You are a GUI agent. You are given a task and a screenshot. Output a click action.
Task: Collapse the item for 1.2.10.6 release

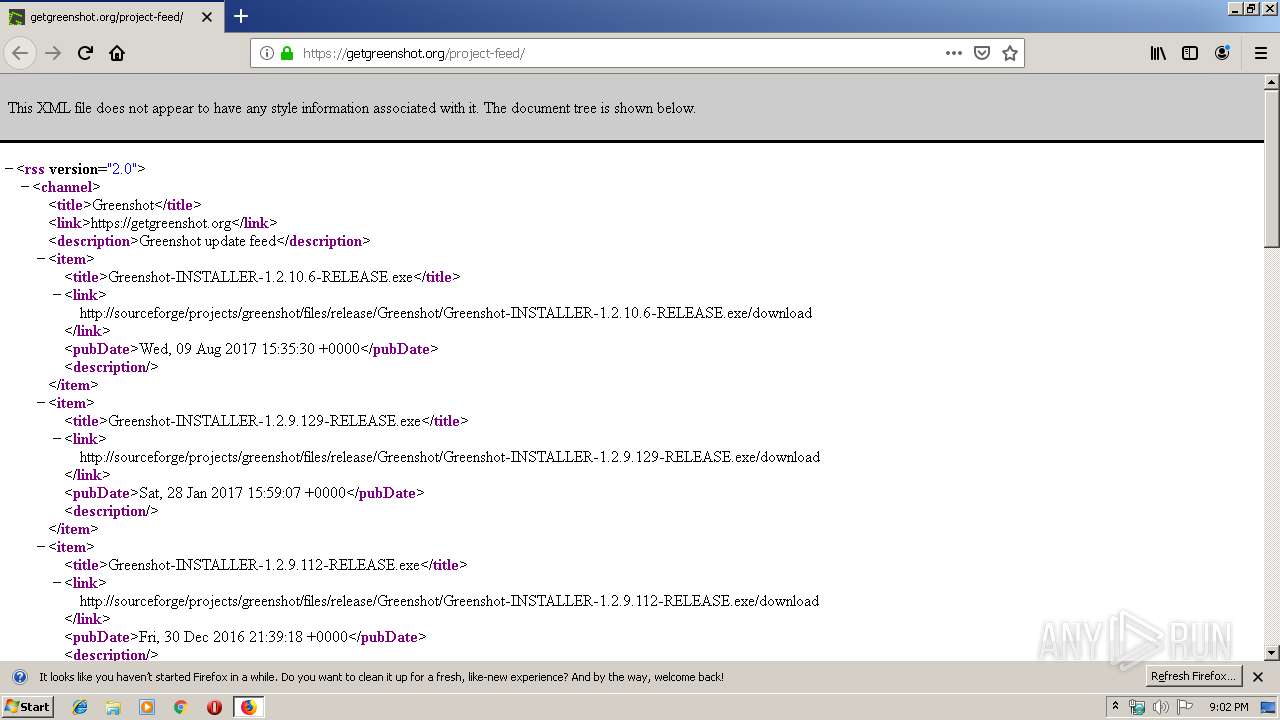coord(41,259)
